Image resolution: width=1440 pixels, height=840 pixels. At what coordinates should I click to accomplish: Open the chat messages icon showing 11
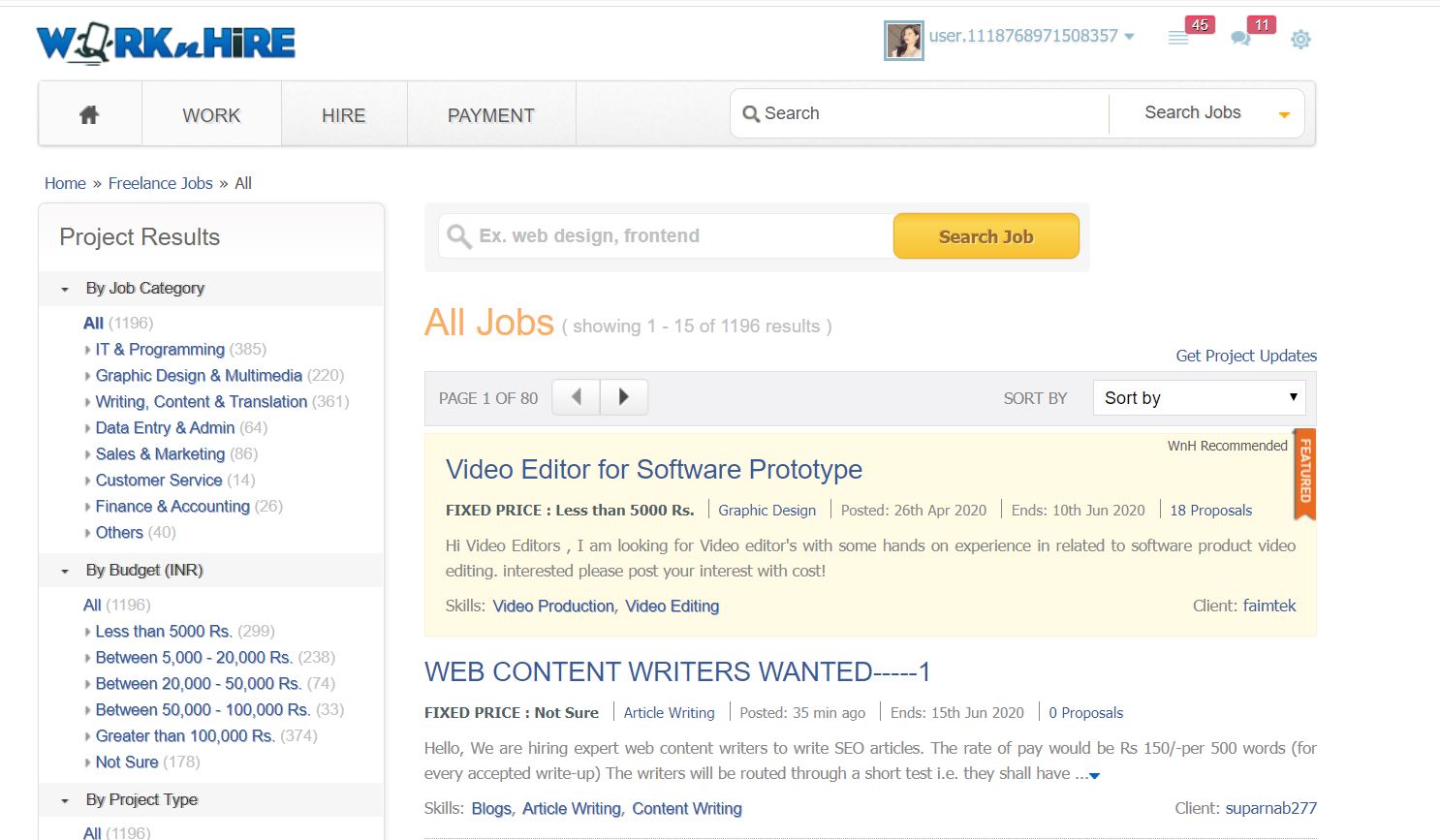coord(1240,39)
